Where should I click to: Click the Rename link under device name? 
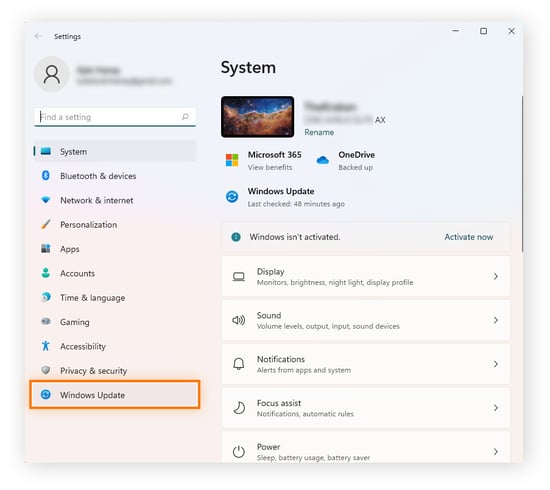(319, 132)
